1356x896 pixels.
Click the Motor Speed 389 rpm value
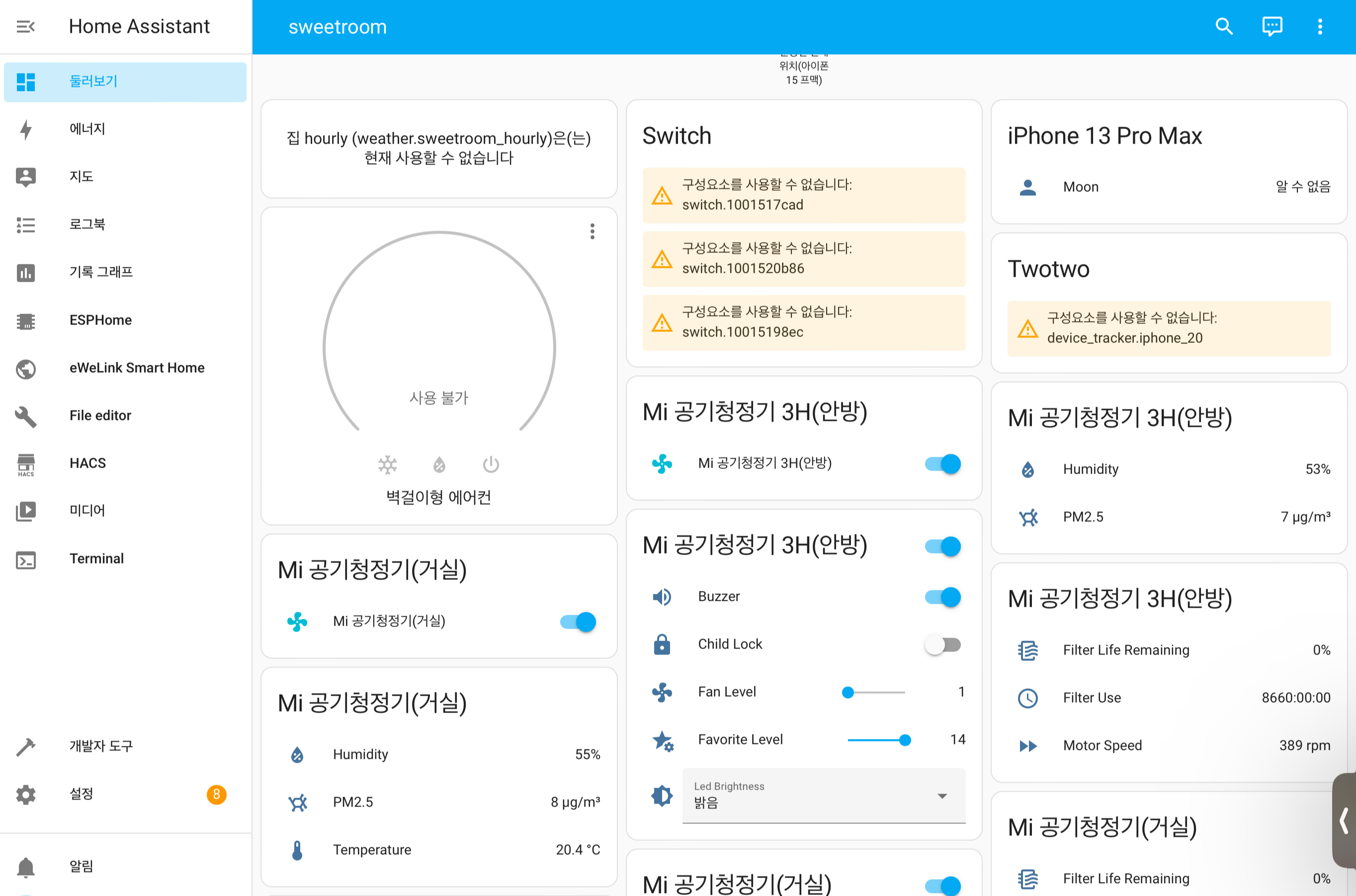pyautogui.click(x=1305, y=746)
